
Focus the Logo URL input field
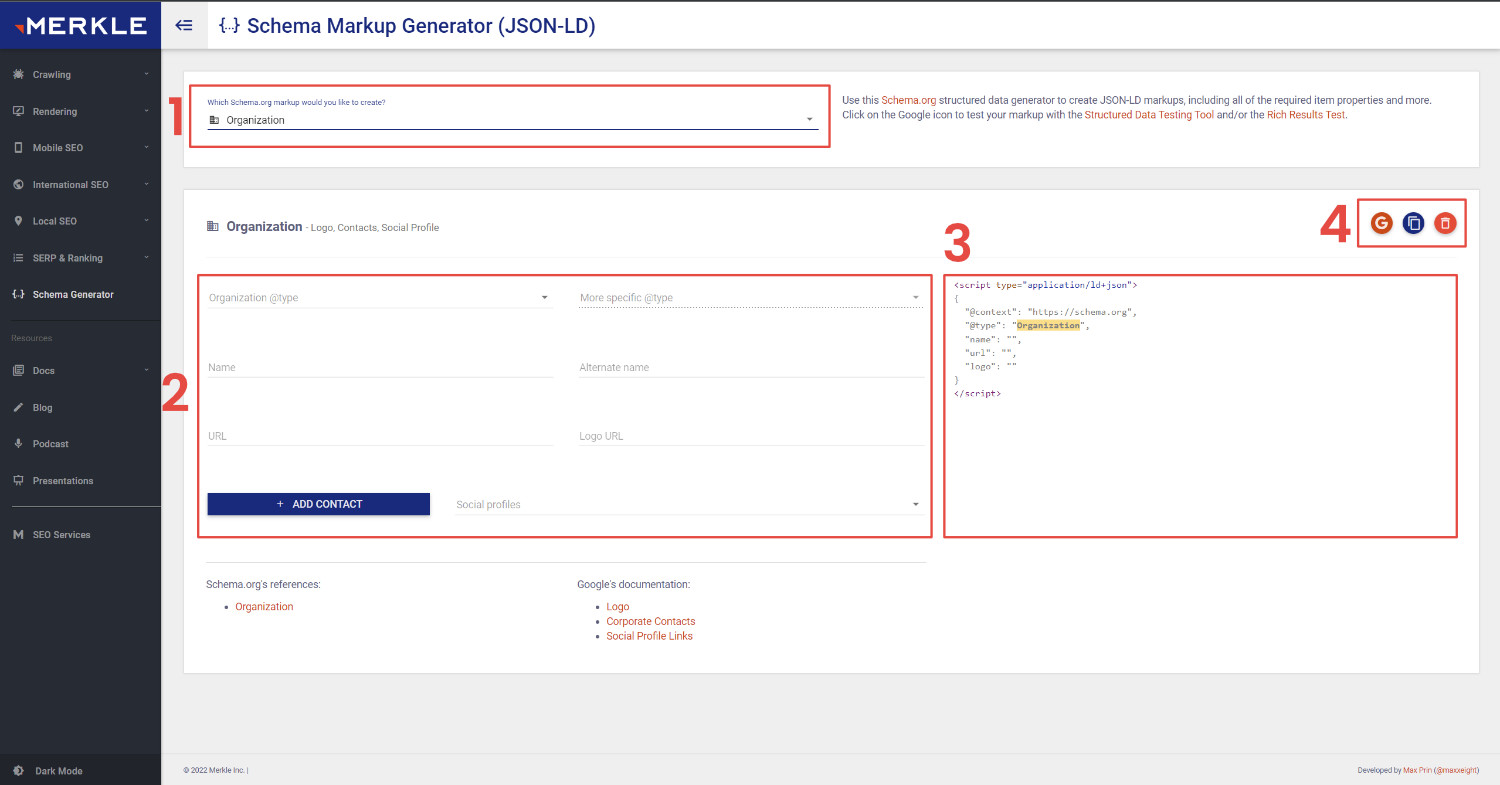pyautogui.click(x=751, y=436)
